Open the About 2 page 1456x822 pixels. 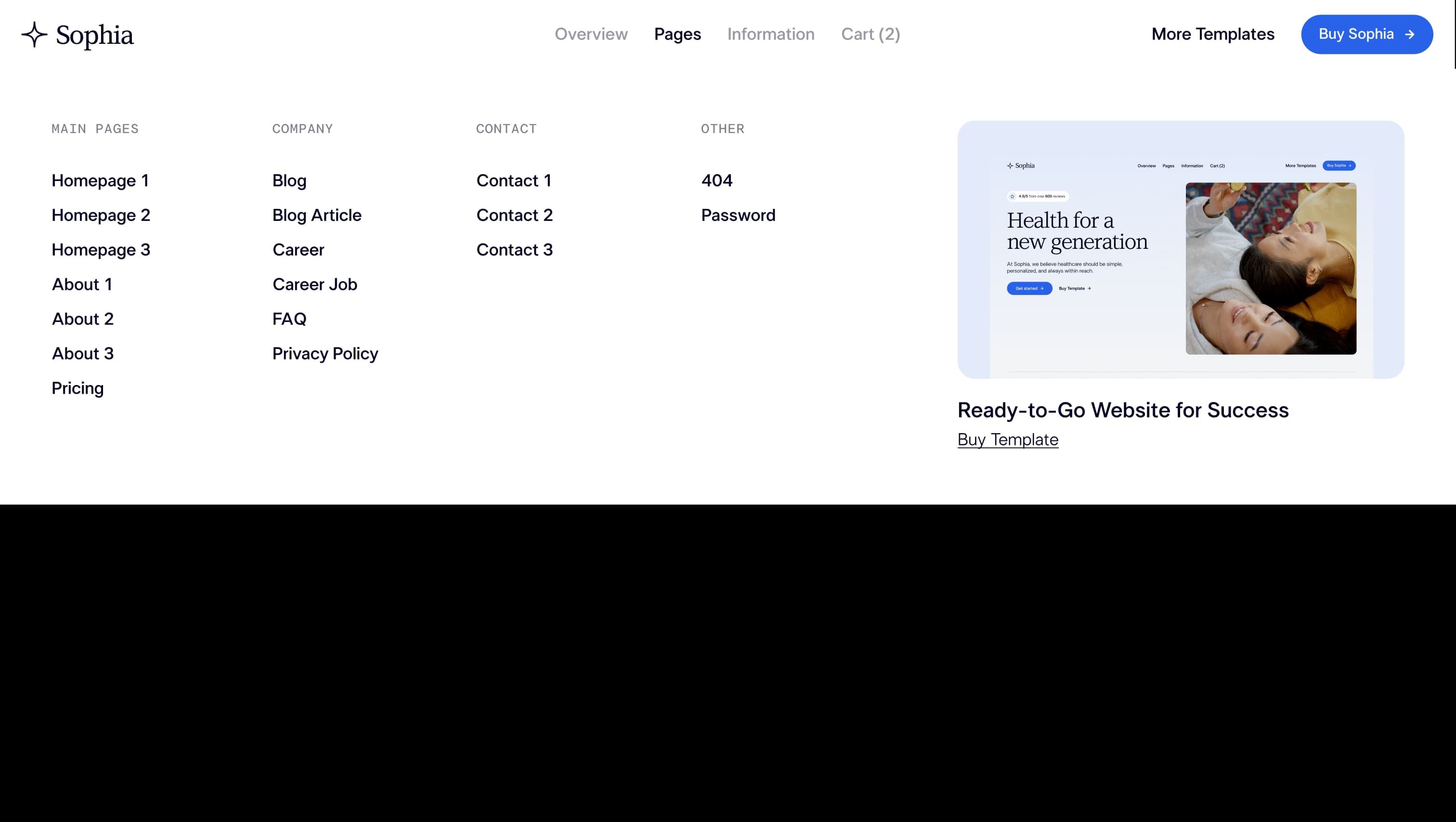(82, 319)
